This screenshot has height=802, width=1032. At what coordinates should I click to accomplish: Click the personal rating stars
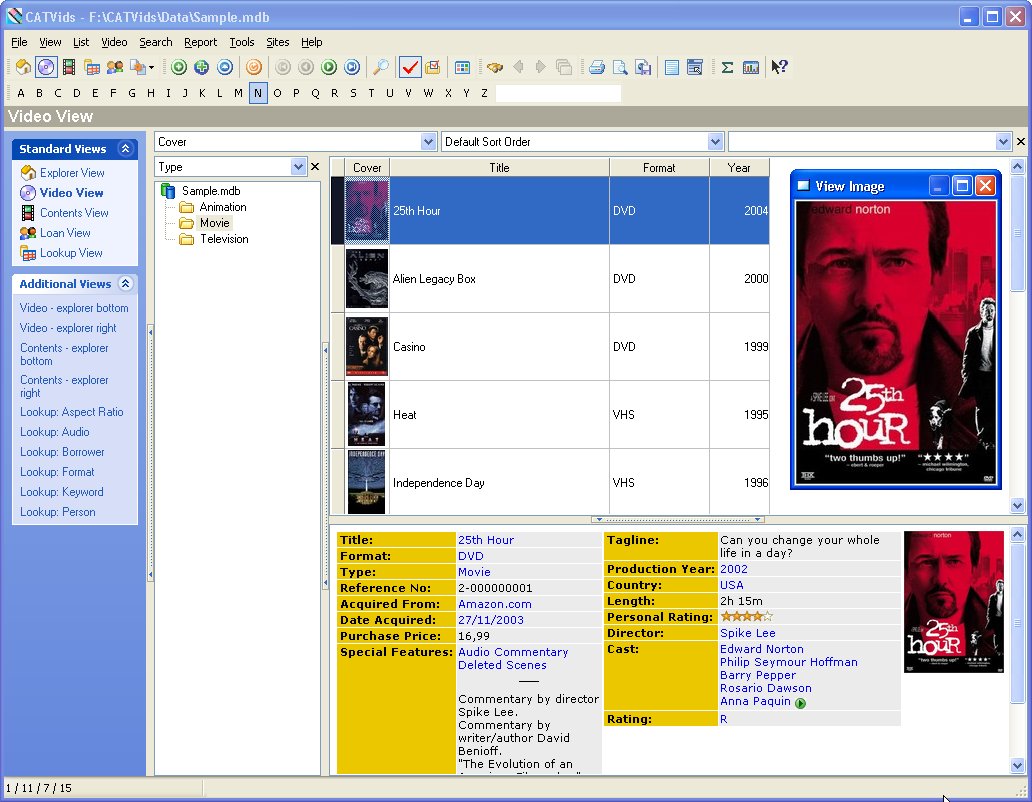[746, 617]
